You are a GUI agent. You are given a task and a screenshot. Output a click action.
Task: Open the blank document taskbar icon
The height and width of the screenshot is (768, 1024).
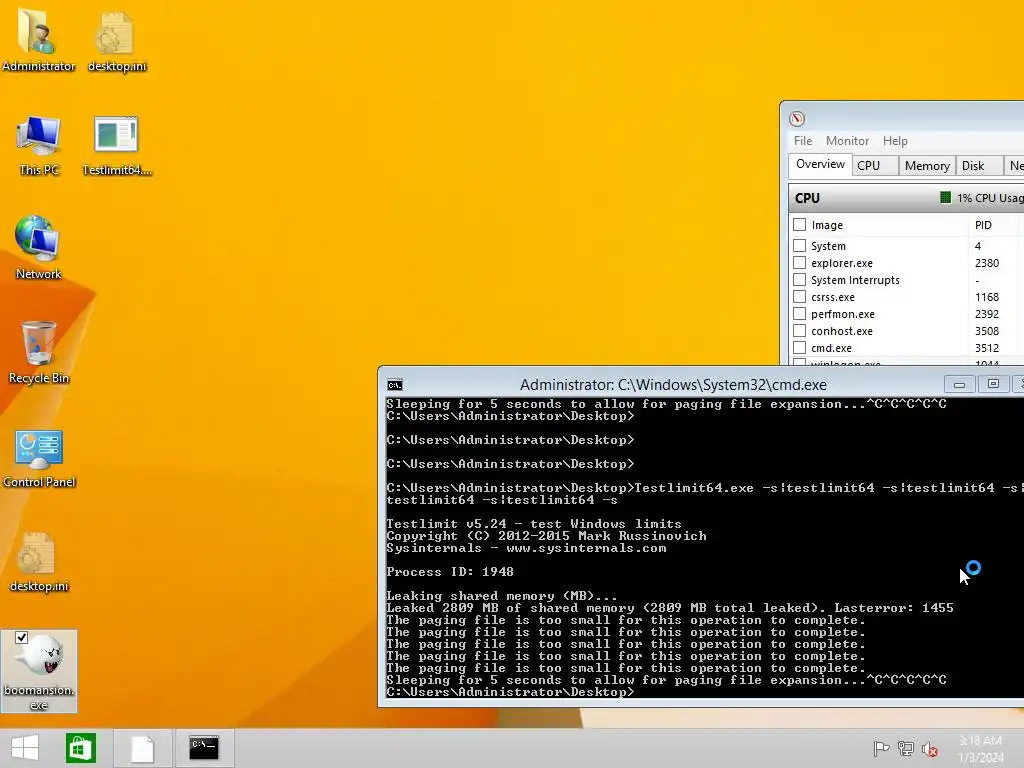pyautogui.click(x=142, y=748)
